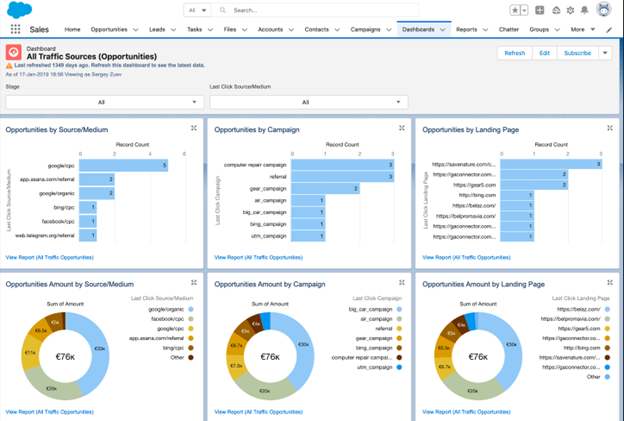Open the Campaigns tab dropdown chevron
The height and width of the screenshot is (421, 624).
point(388,30)
